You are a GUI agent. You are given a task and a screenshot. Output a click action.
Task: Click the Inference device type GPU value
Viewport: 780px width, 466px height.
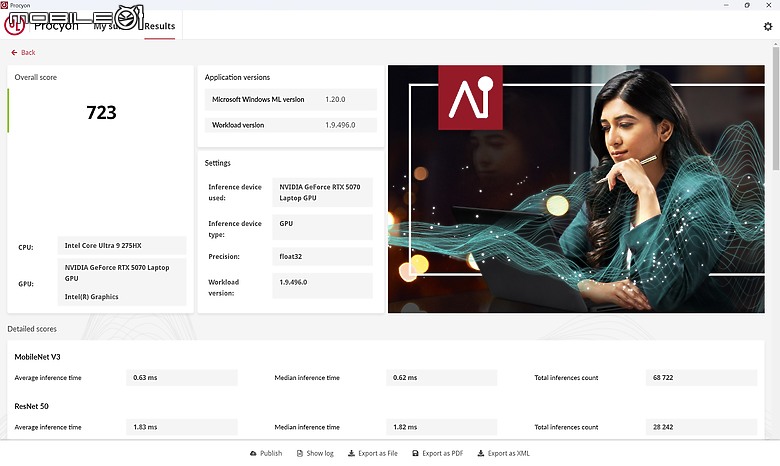(322, 227)
